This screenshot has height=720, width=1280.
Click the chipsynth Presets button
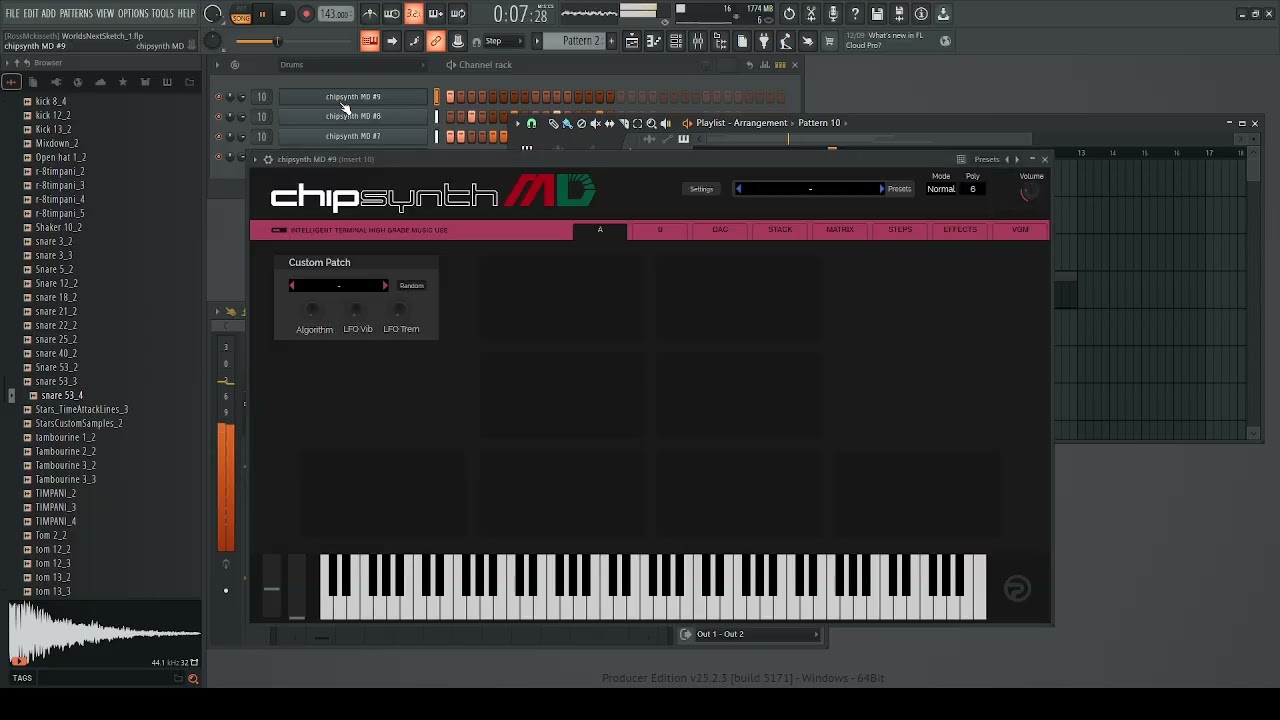tap(899, 189)
